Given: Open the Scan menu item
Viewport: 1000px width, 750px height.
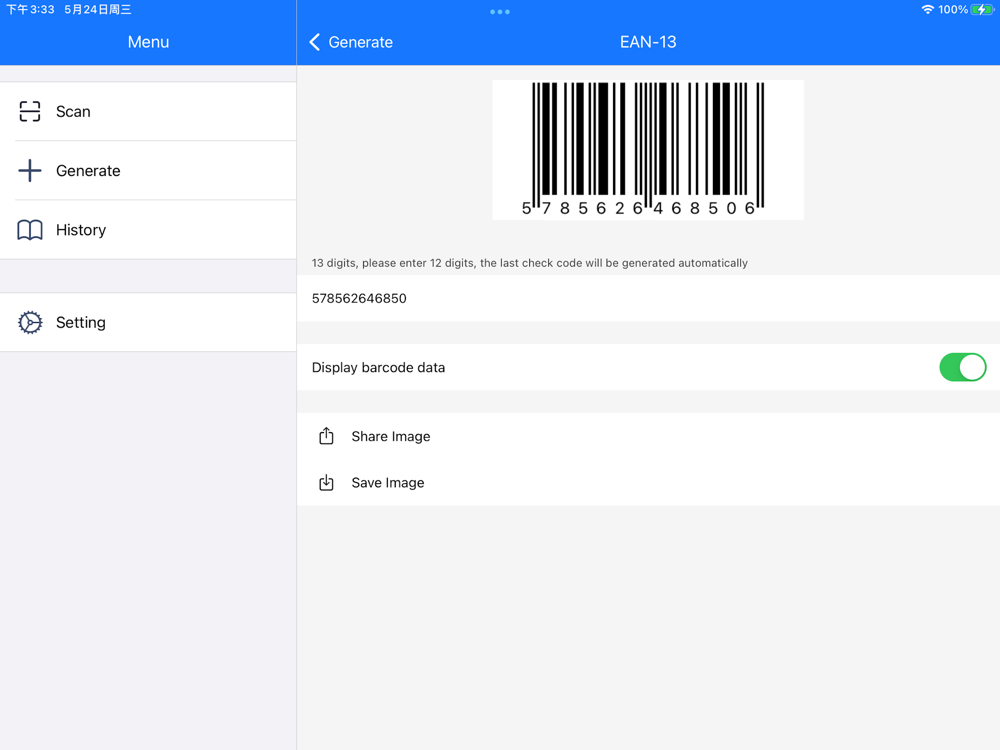Looking at the screenshot, I should point(148,111).
